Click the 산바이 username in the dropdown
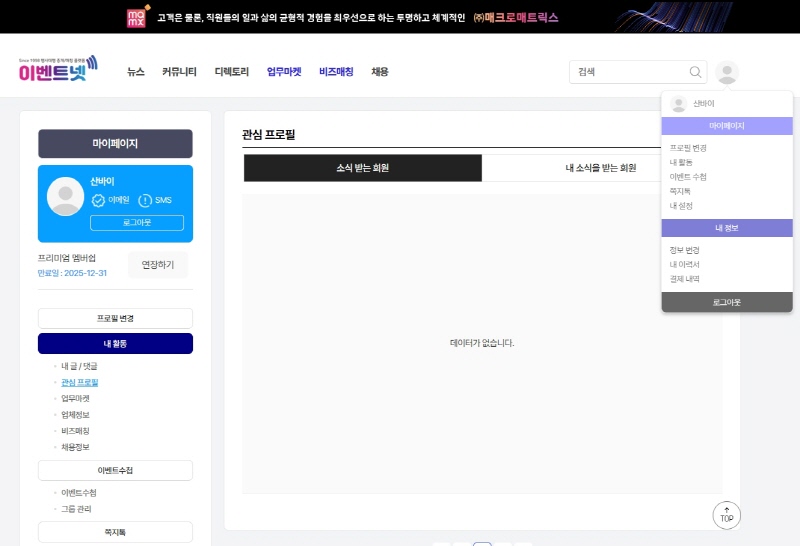 704,104
